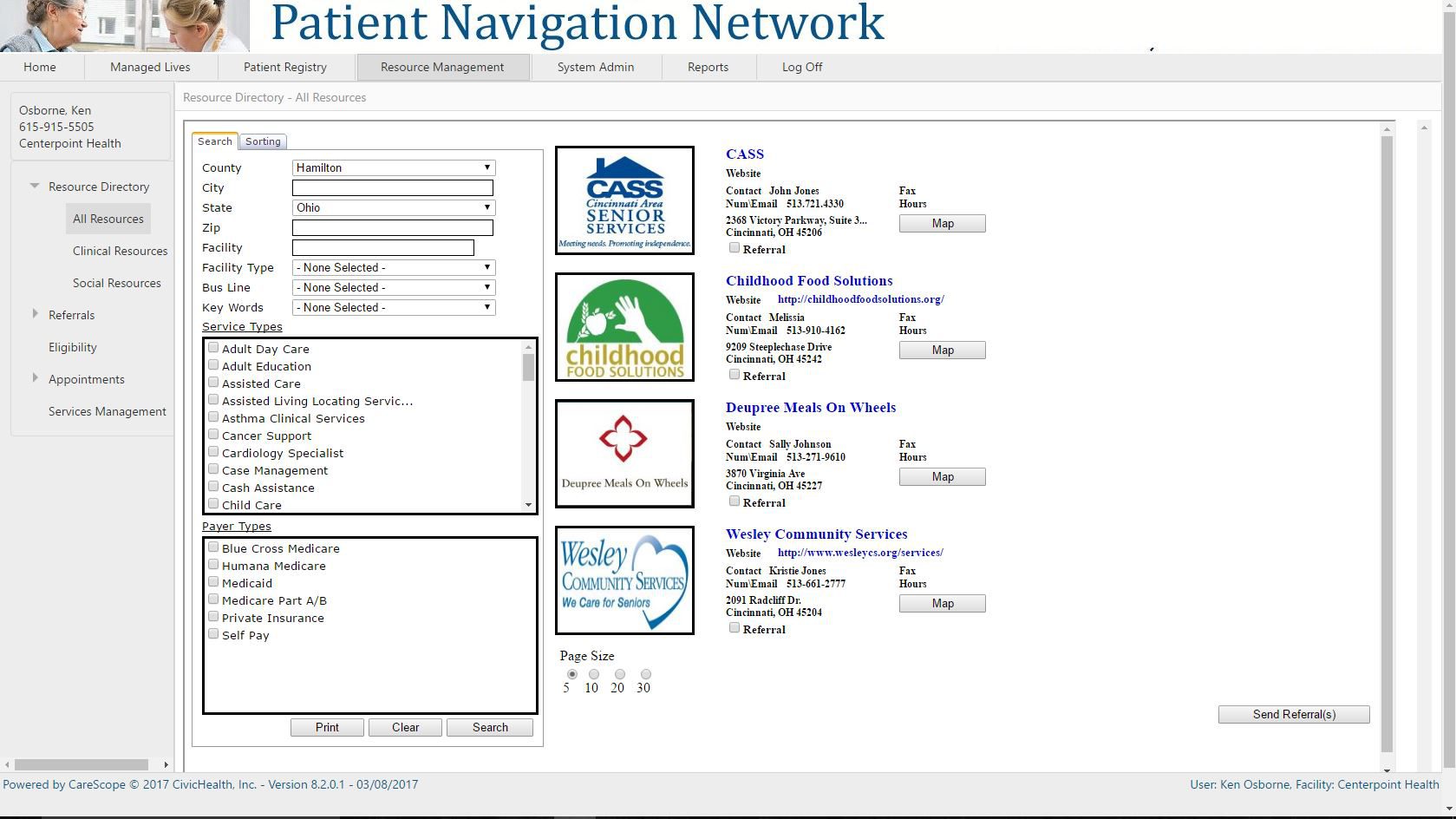
Task: Click Map for Deupree Meals On Wheels
Action: pos(943,476)
